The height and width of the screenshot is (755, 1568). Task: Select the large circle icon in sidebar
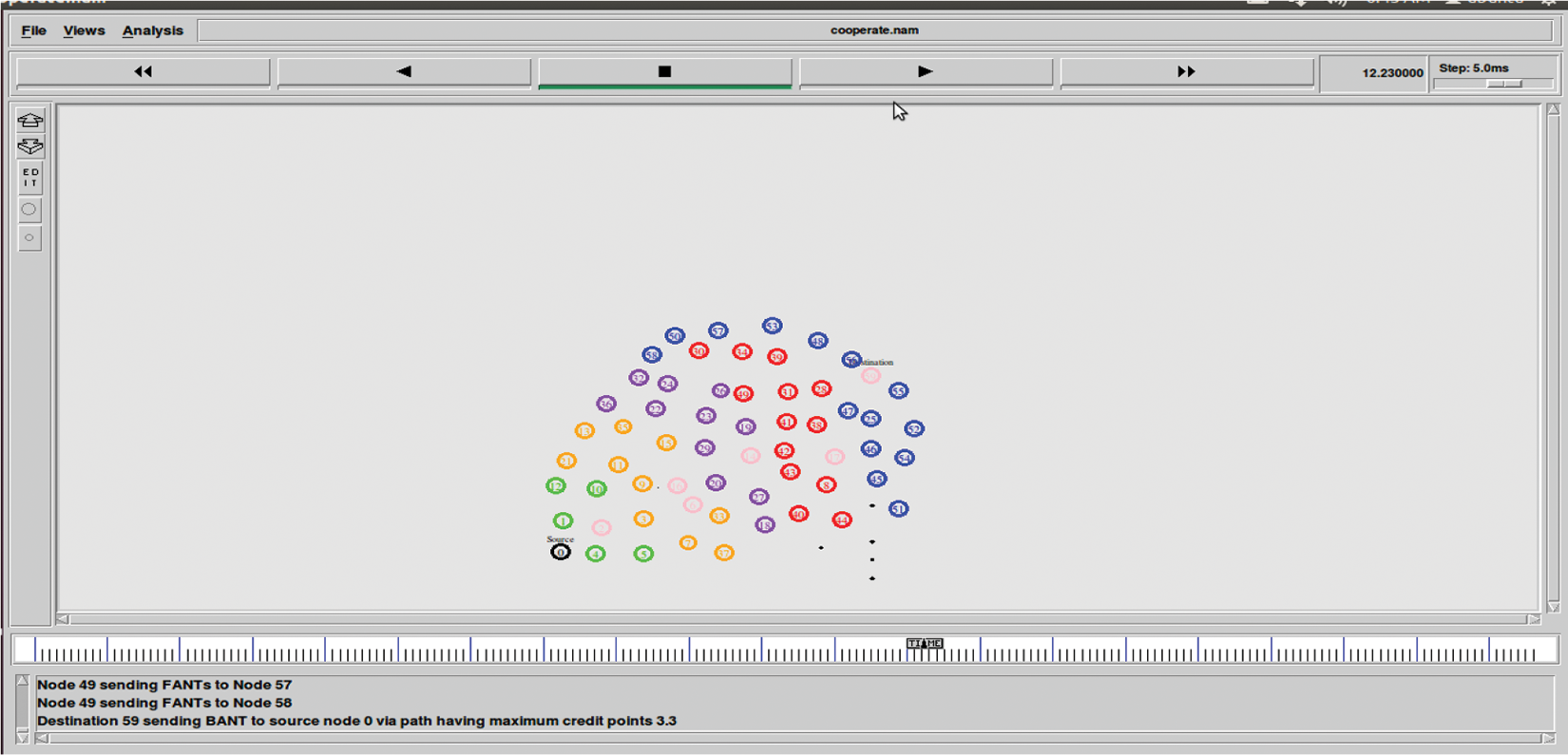tap(29, 210)
